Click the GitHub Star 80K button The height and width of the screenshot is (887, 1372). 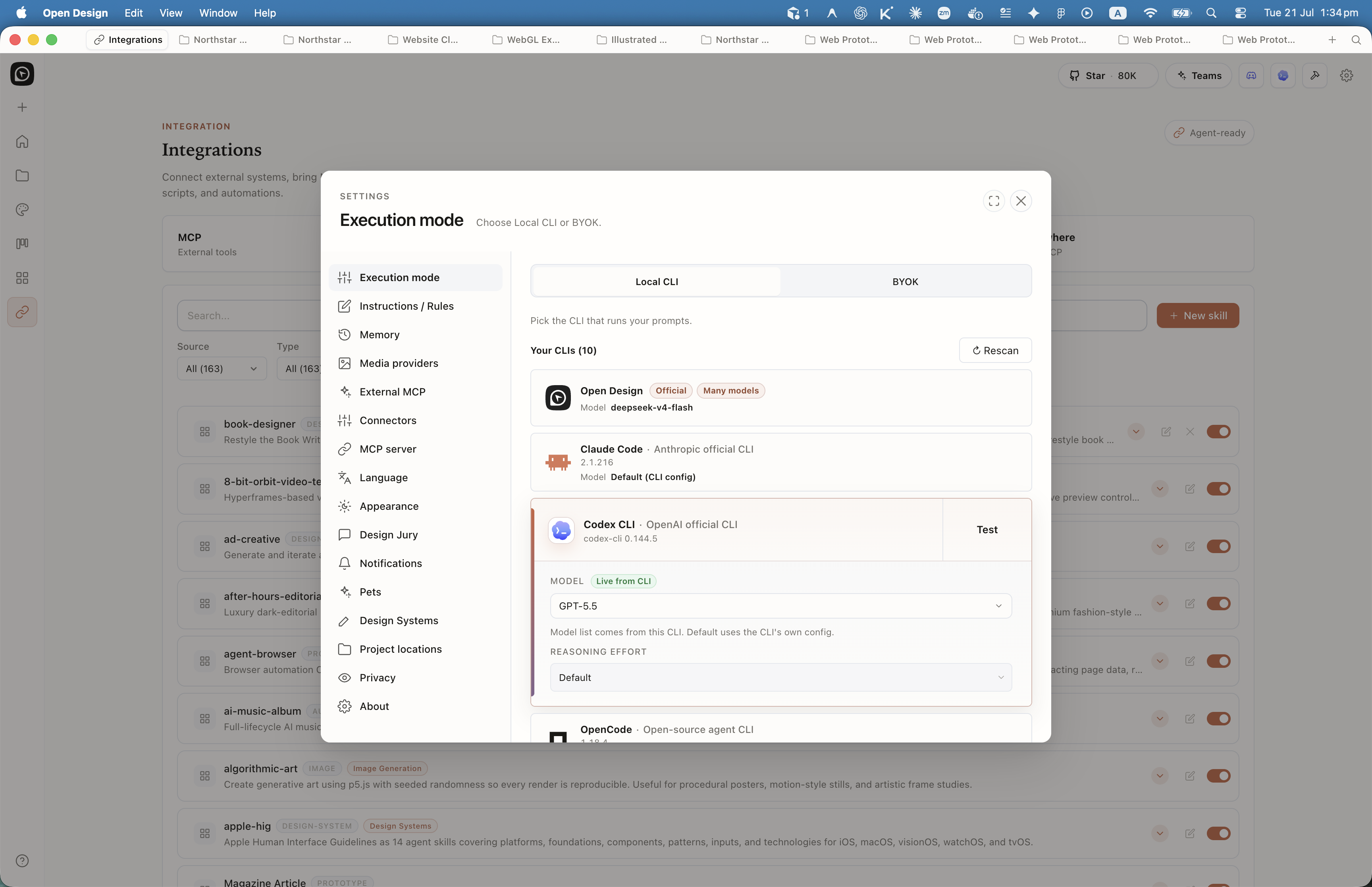pyautogui.click(x=1108, y=75)
